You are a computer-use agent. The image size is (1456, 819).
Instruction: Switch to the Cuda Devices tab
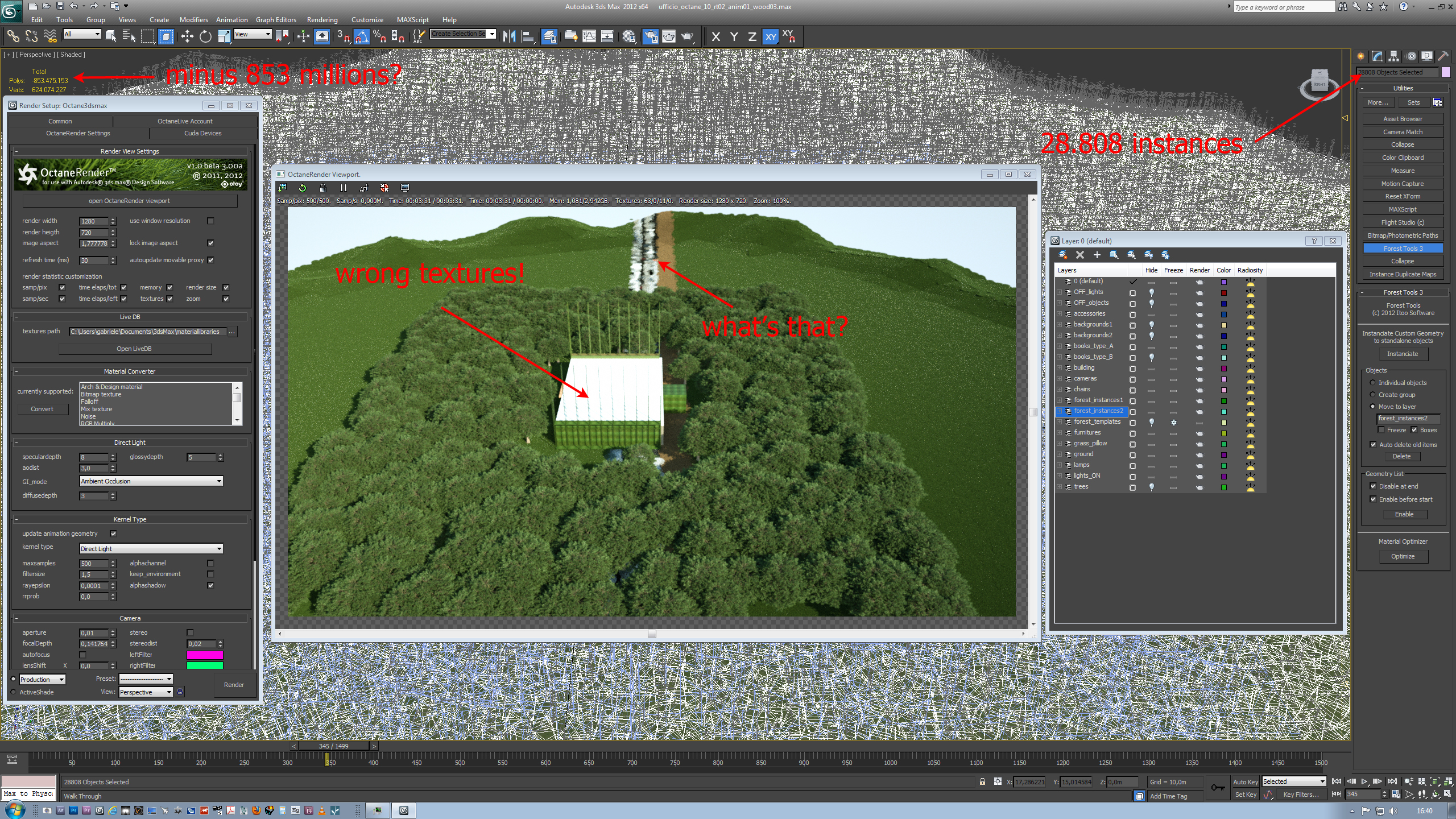(x=202, y=133)
